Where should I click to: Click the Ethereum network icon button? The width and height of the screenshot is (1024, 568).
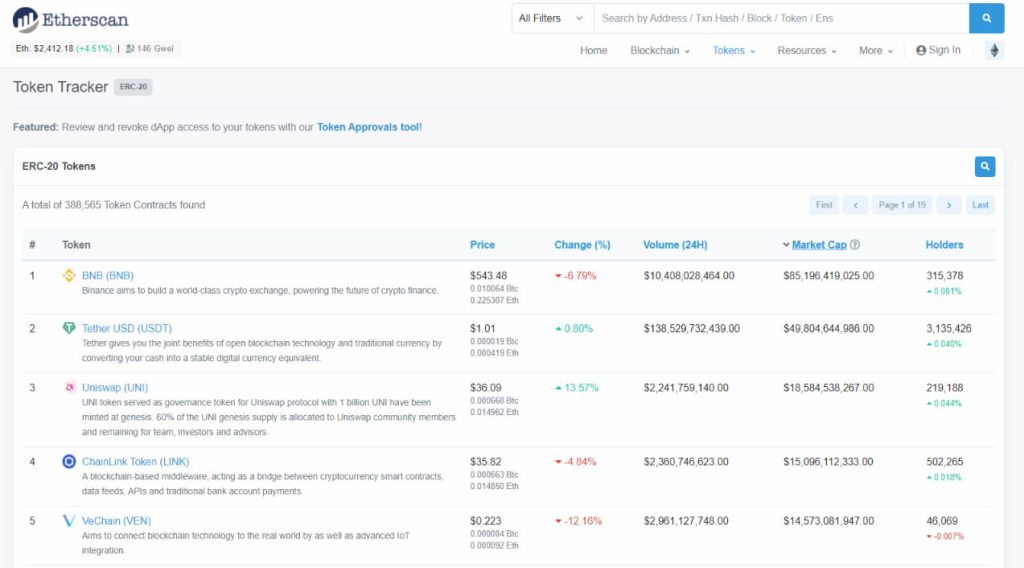pos(994,50)
